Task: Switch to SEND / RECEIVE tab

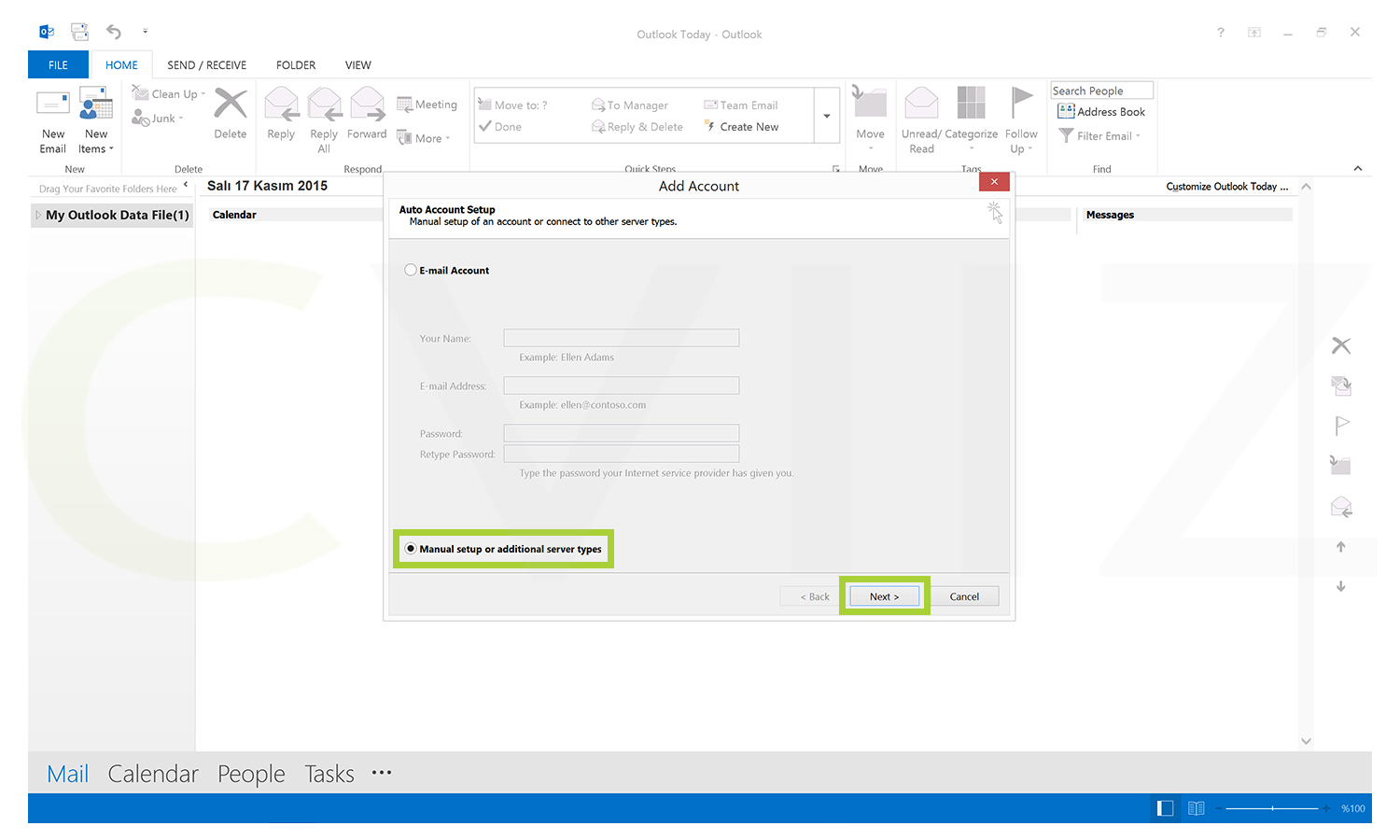Action: coord(207,64)
